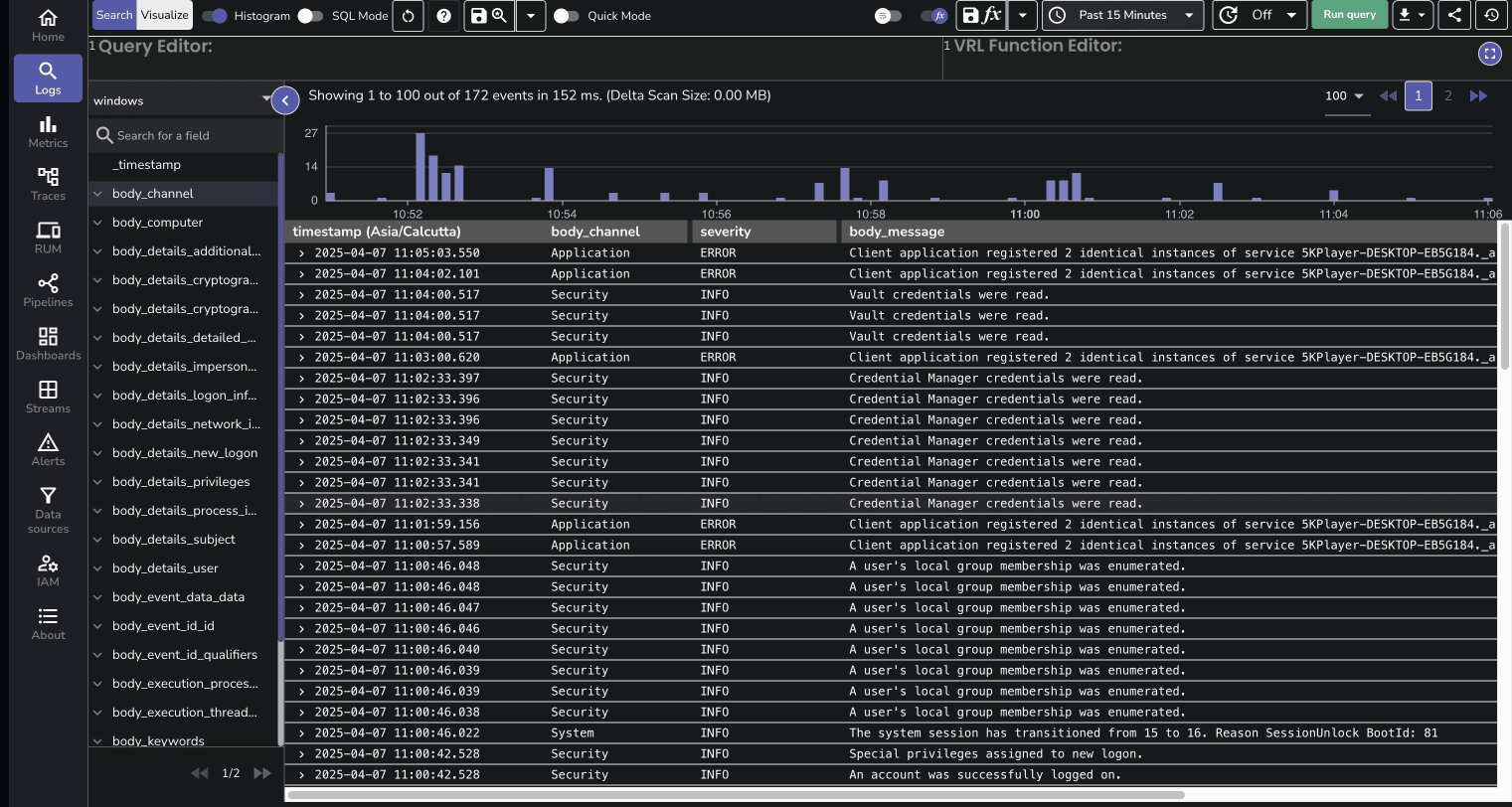The image size is (1512, 807).
Task: Open the search history icon
Action: pyautogui.click(x=1491, y=15)
